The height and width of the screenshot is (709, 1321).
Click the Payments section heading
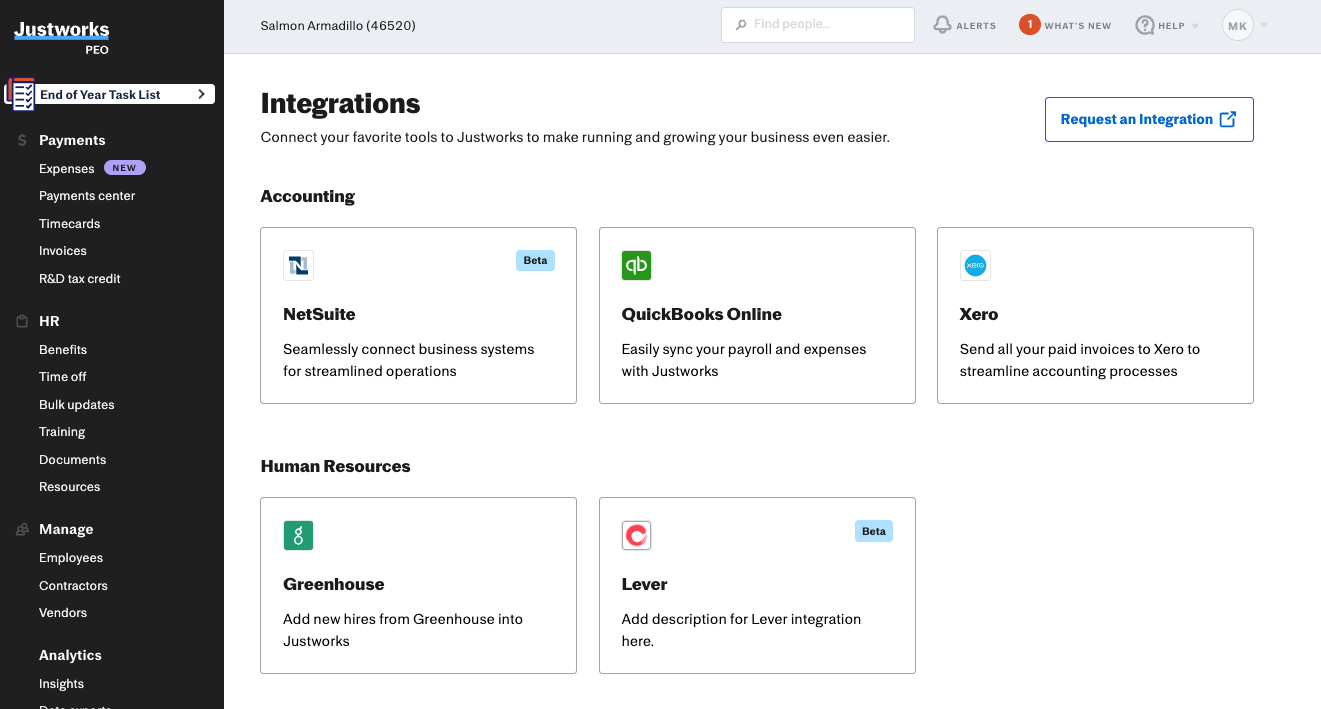tap(72, 141)
